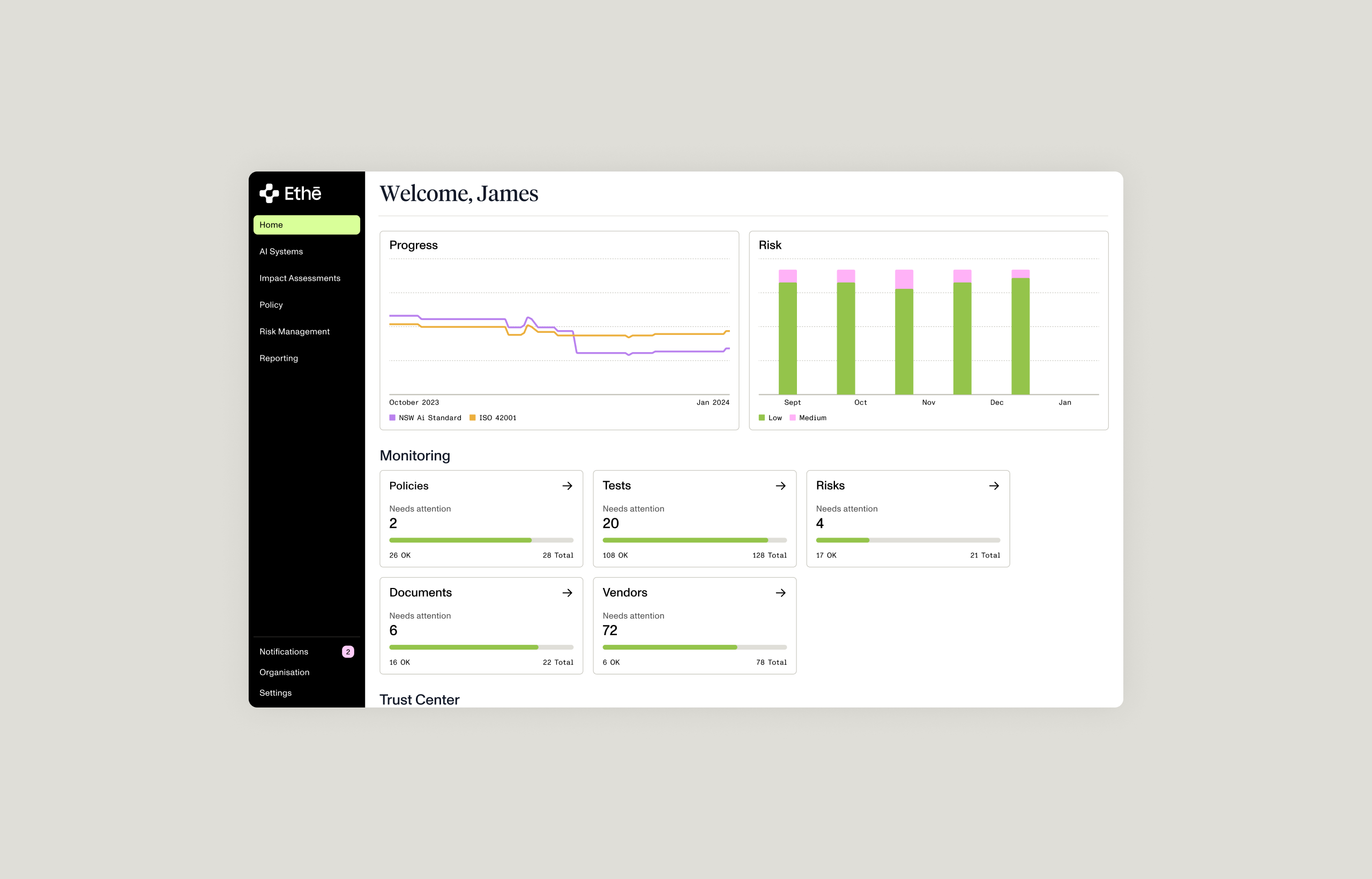This screenshot has width=1372, height=879.
Task: Toggle ISO 42001 legend swatch
Action: pos(473,418)
